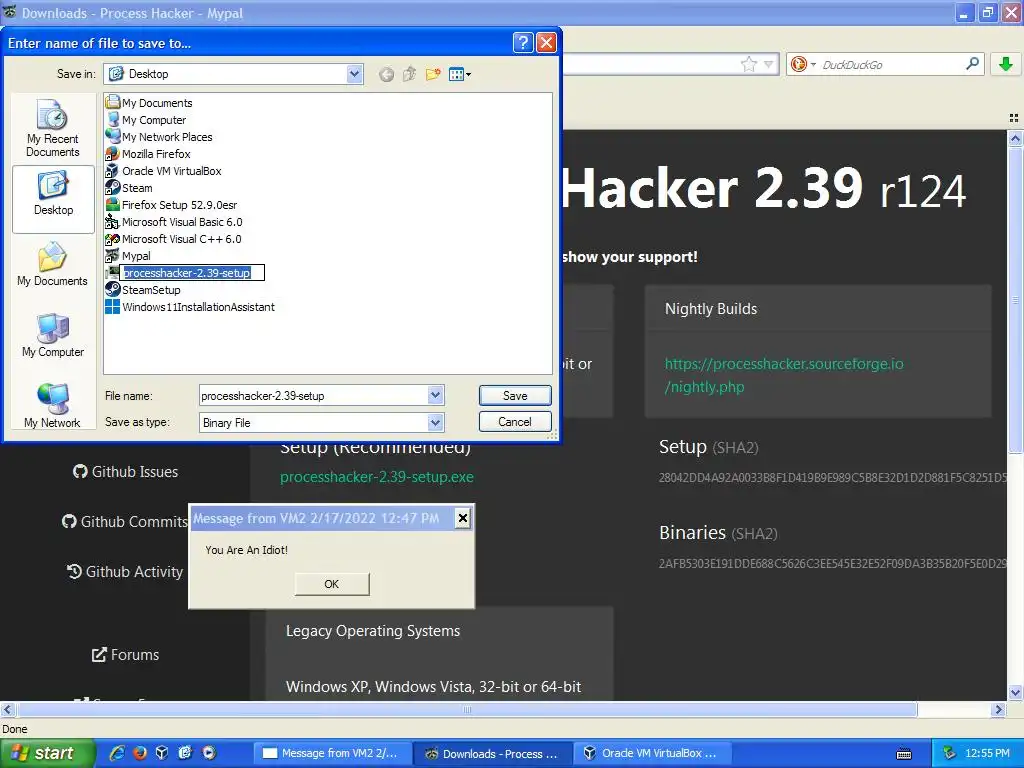The image size is (1024, 768).
Task: Open the downloads green arrow button
Action: coord(1006,64)
